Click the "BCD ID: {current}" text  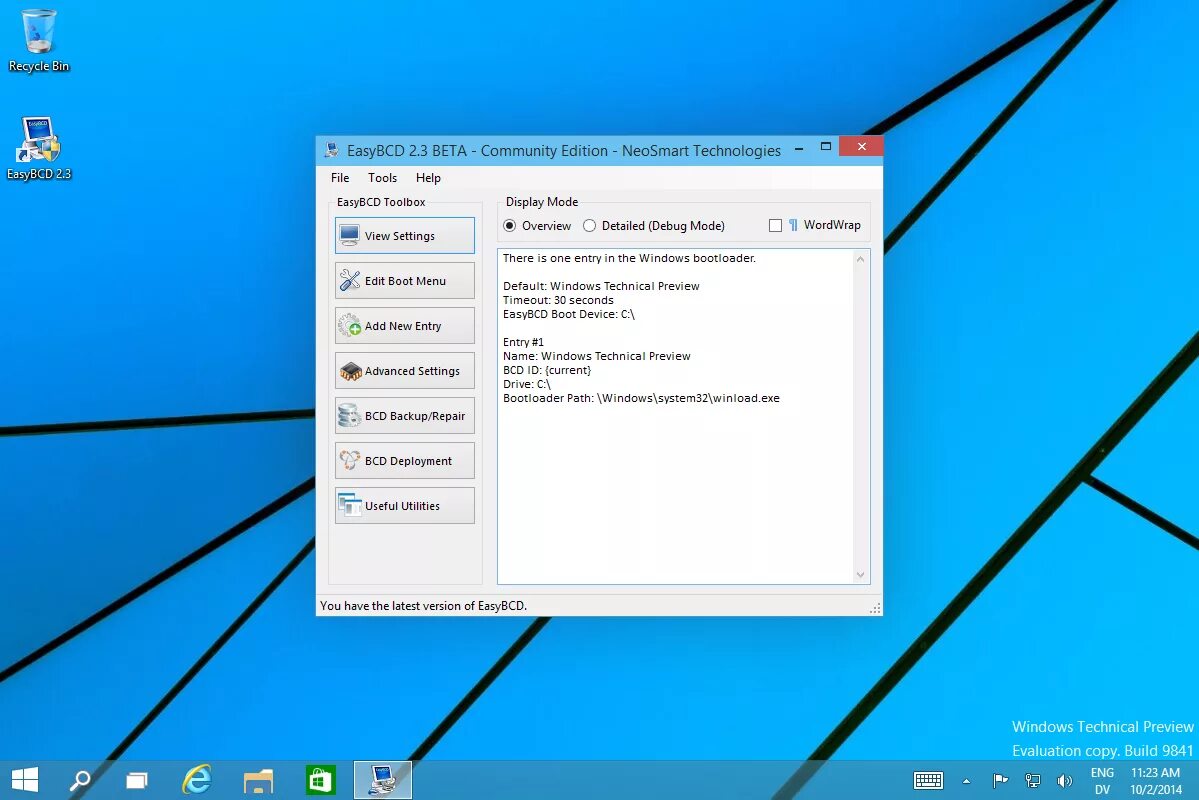[547, 370]
